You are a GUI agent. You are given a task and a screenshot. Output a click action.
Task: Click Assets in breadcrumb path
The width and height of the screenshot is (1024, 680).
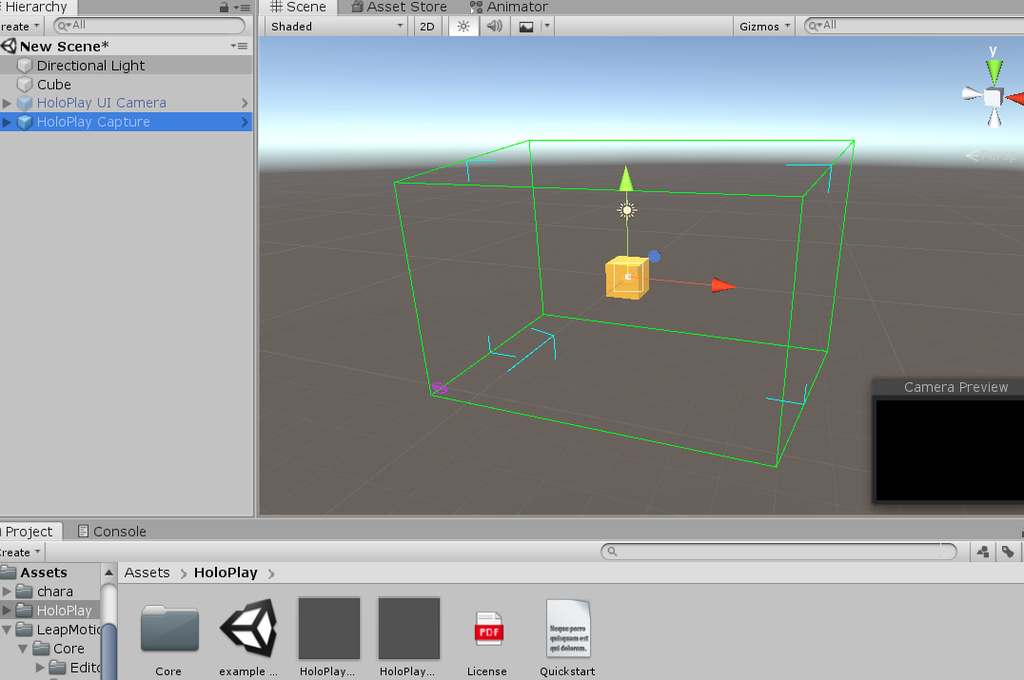pos(147,573)
